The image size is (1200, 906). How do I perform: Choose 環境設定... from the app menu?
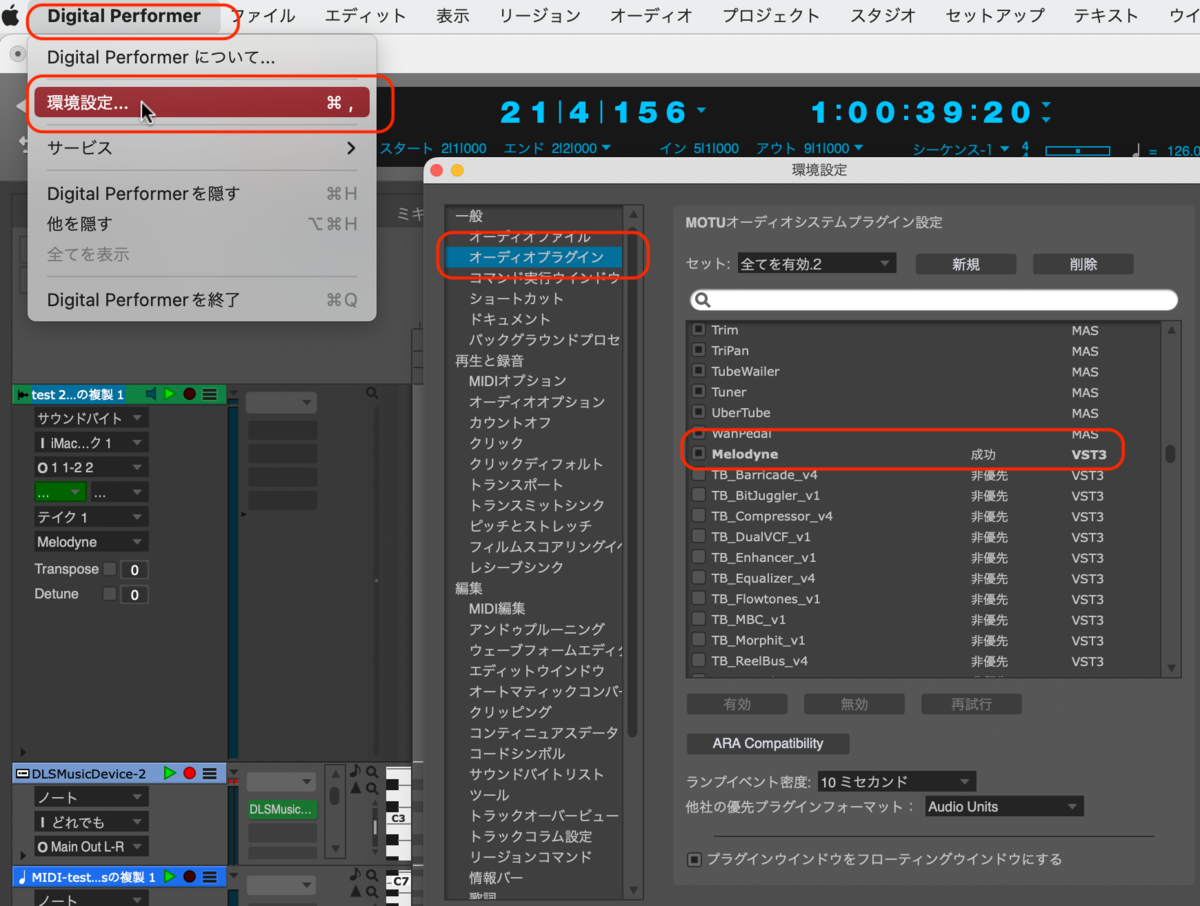click(x=202, y=102)
